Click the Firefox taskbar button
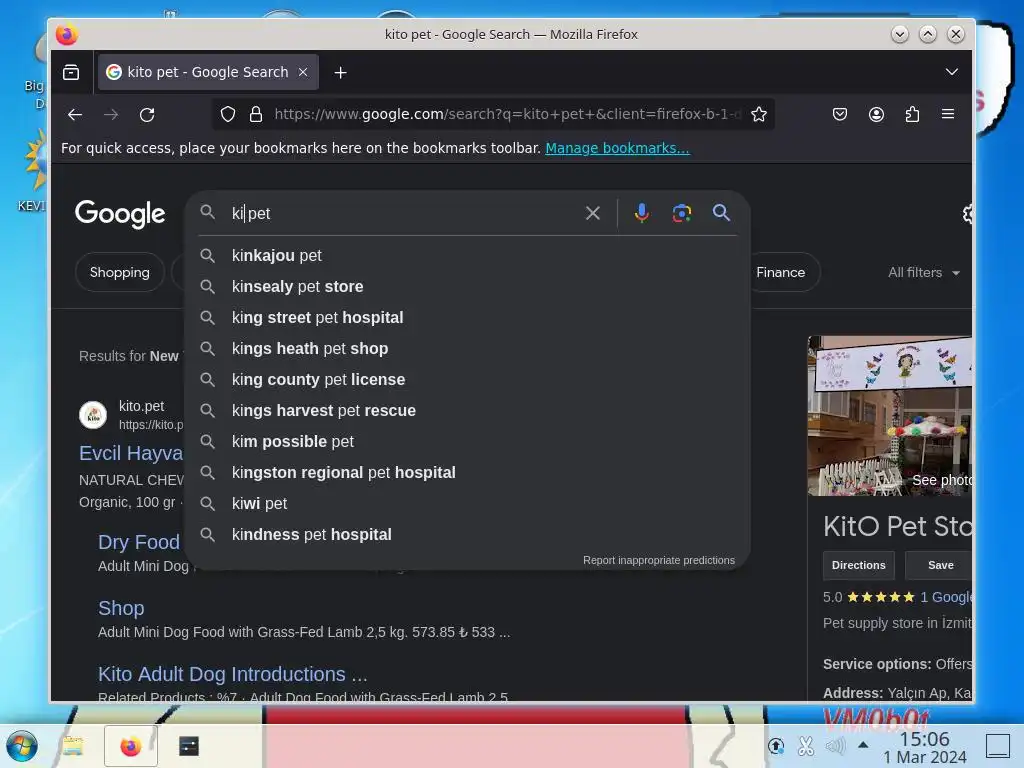 pos(131,746)
